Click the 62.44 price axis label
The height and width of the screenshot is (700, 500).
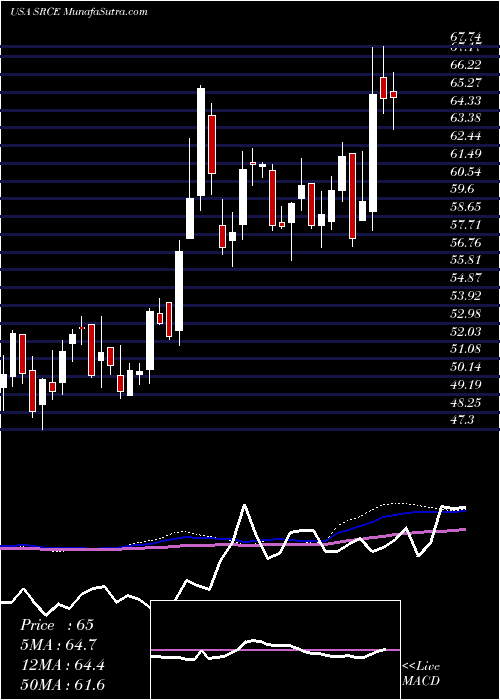466,136
